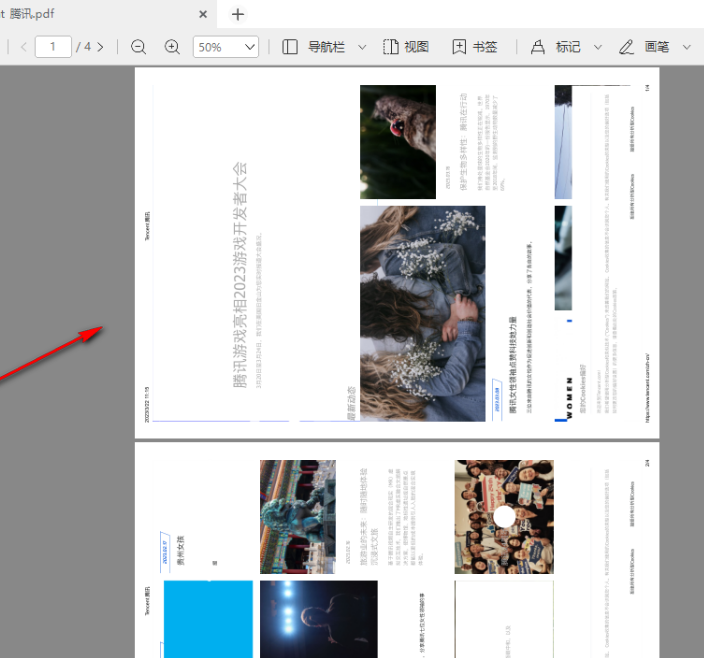Click the group photo on page two

pos(504,517)
